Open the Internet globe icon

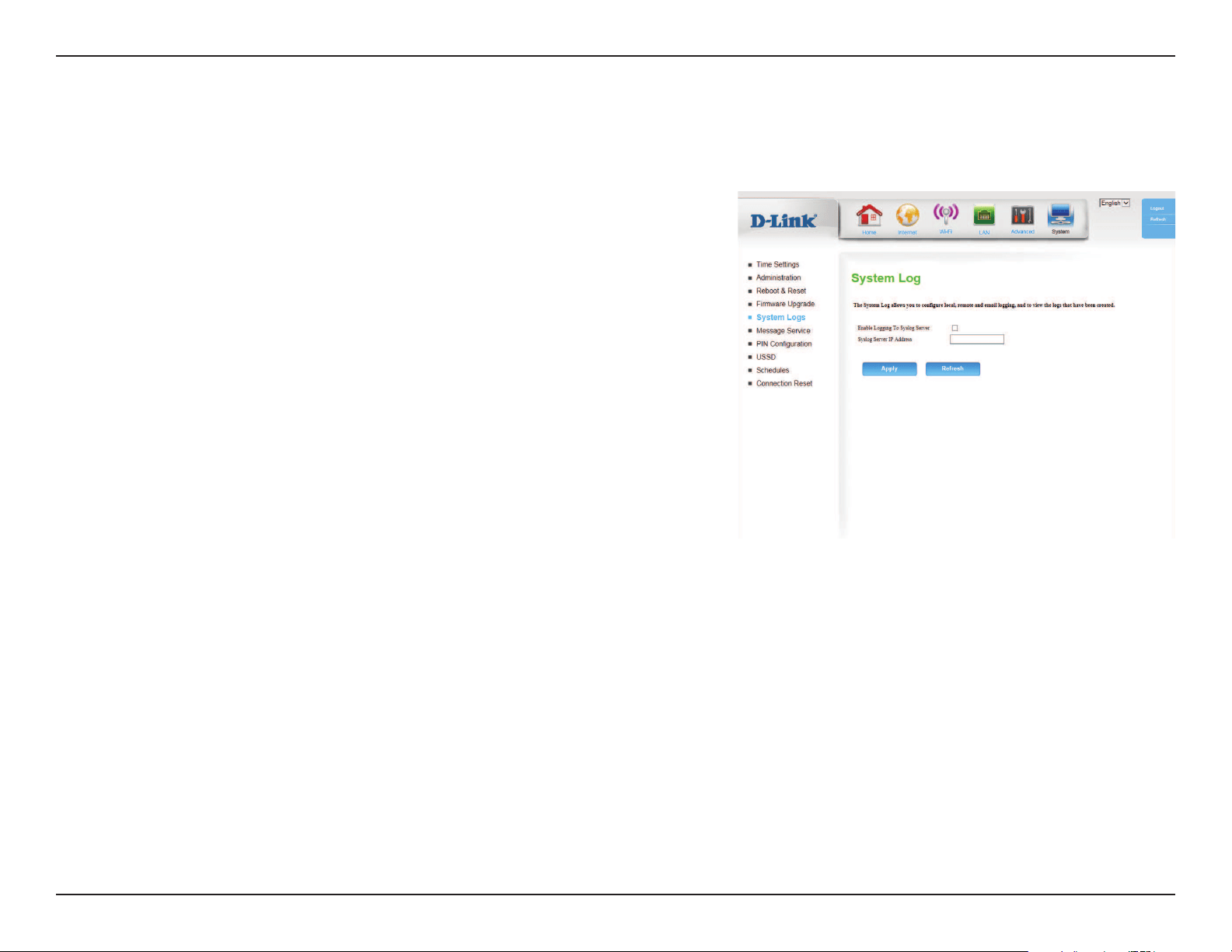click(x=907, y=217)
